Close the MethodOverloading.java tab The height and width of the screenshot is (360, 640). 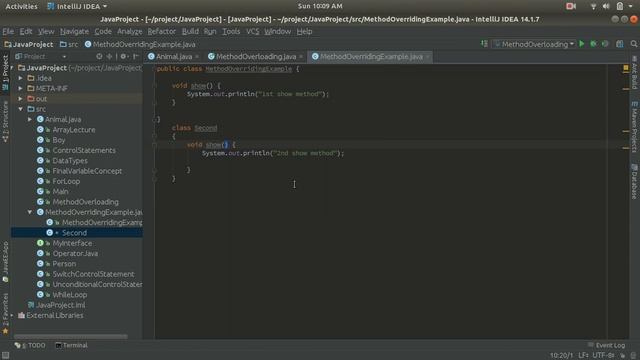tap(301, 57)
